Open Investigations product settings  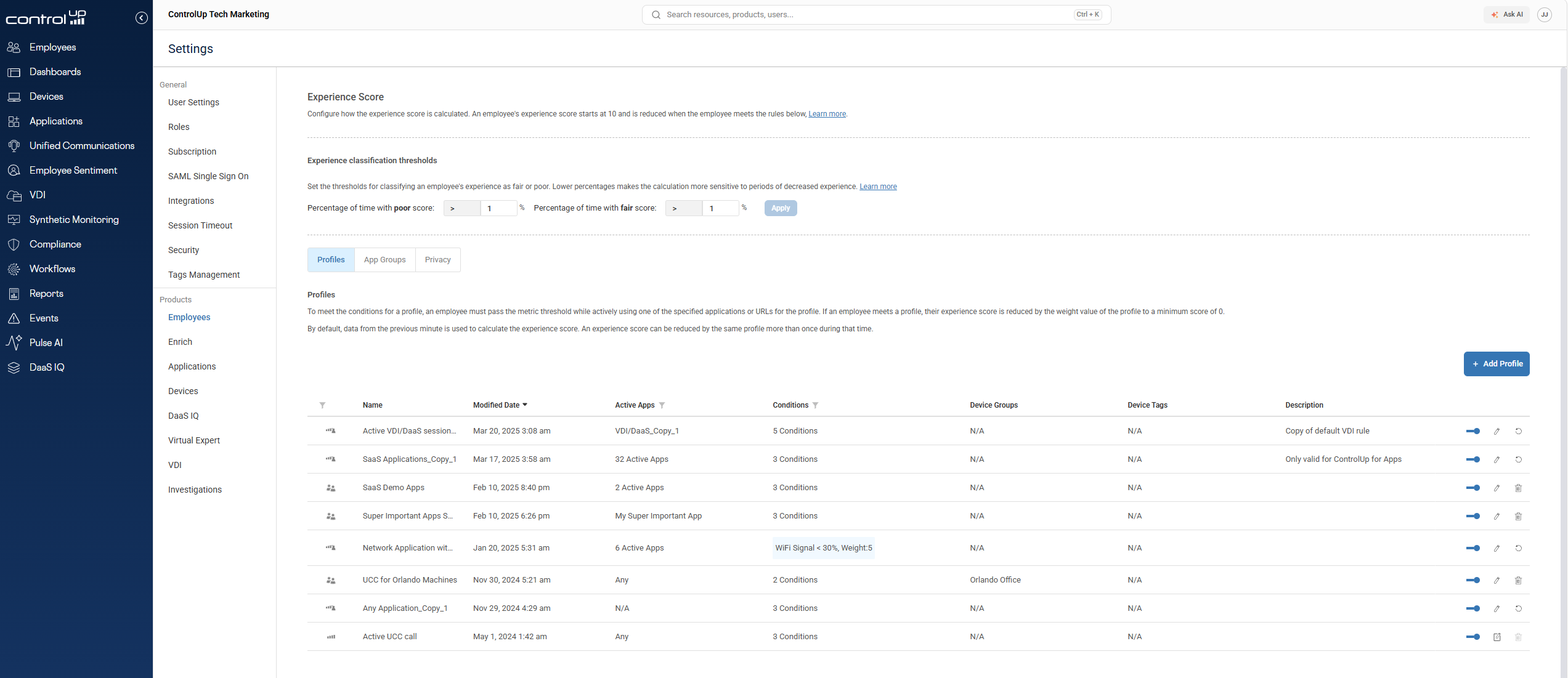pos(195,490)
